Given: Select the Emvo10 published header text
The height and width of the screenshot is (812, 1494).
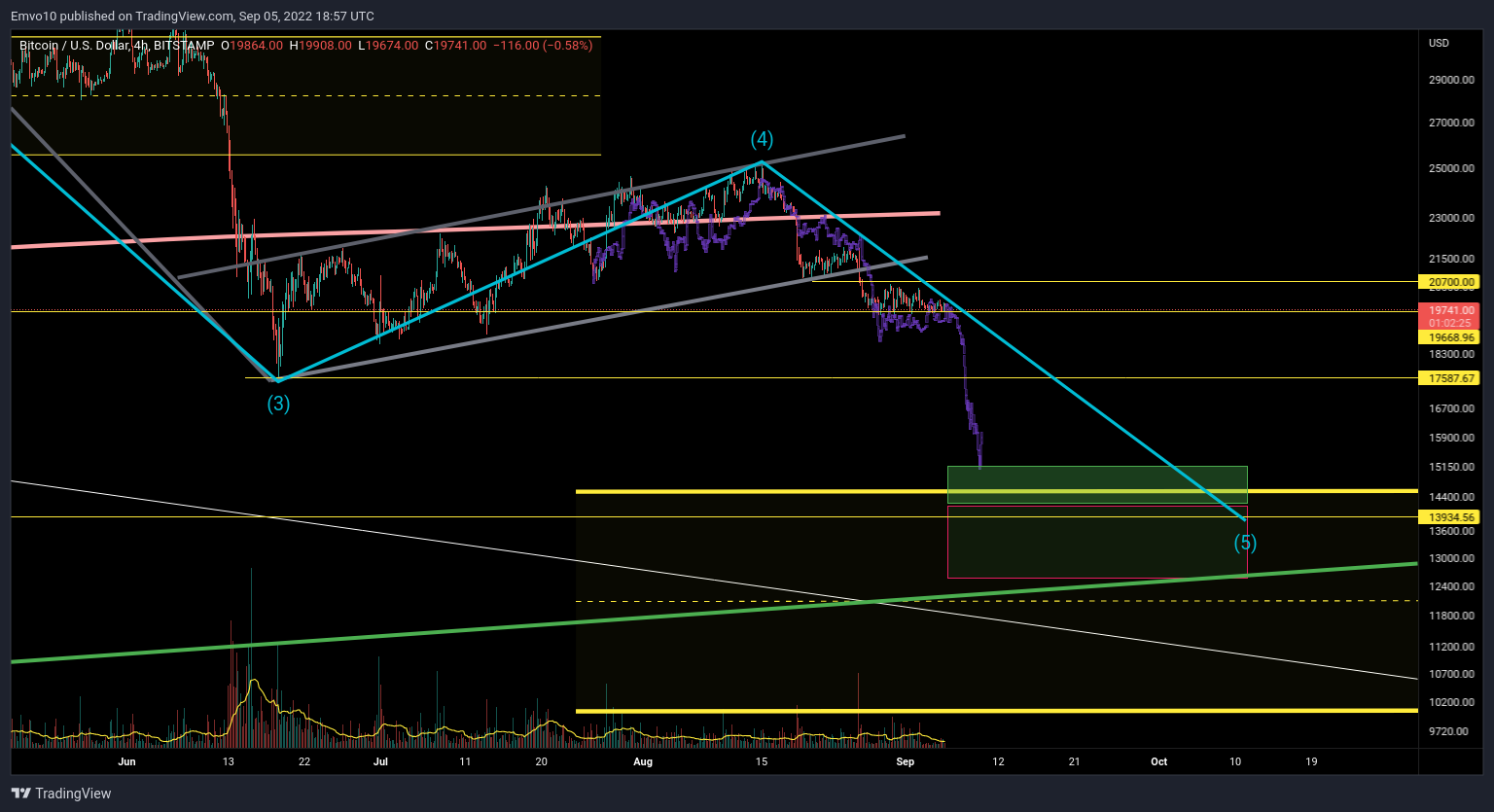Looking at the screenshot, I should click(x=192, y=16).
